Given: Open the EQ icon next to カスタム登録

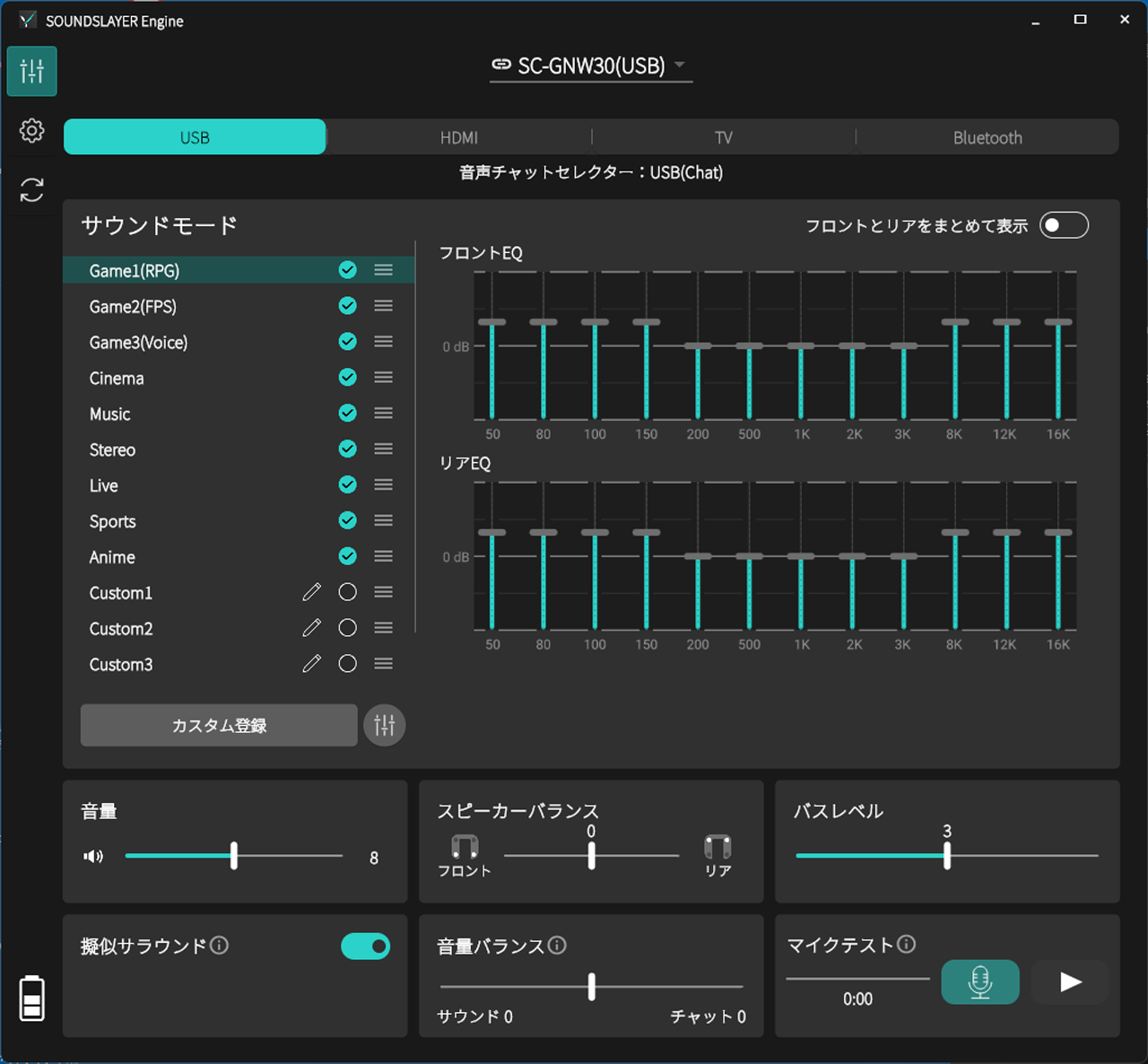Looking at the screenshot, I should click(x=384, y=725).
